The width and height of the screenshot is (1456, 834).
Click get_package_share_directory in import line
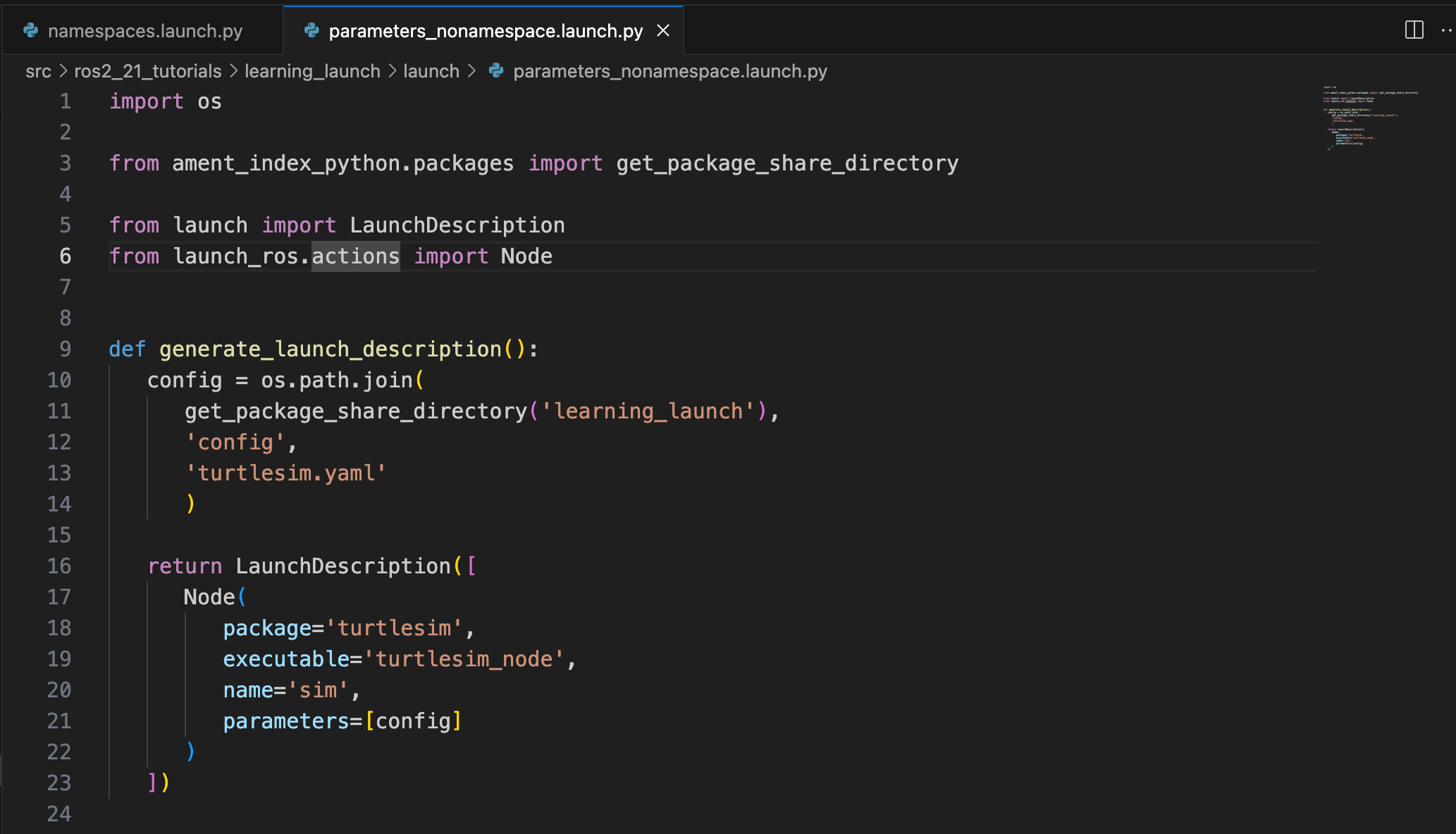tap(786, 163)
